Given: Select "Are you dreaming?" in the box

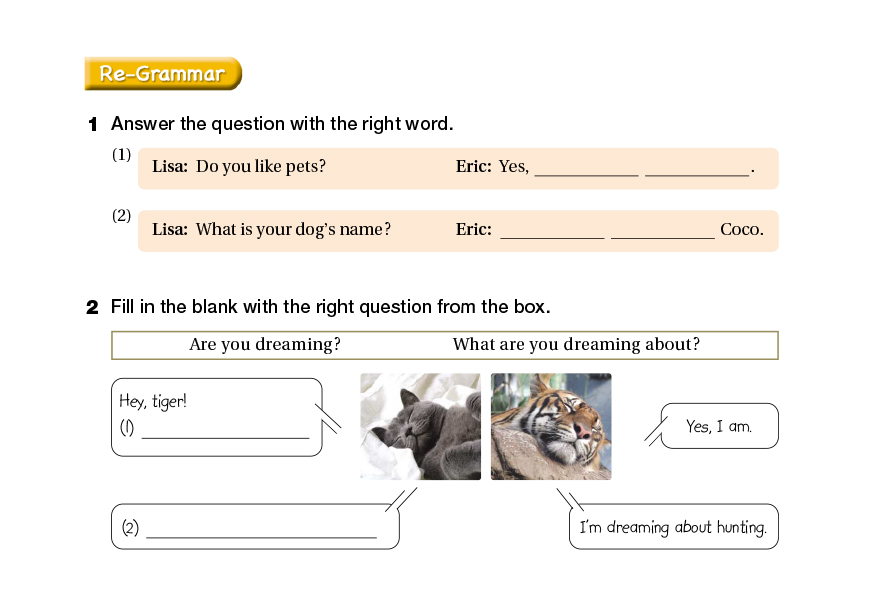Looking at the screenshot, I should coord(265,345).
